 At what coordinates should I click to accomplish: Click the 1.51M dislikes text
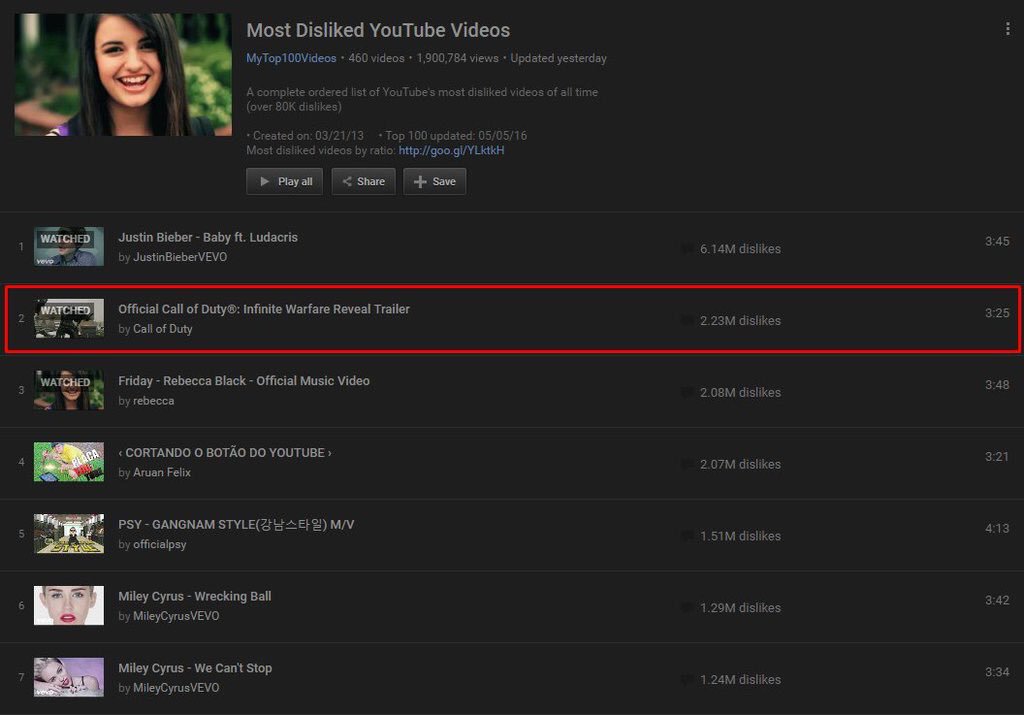[740, 536]
